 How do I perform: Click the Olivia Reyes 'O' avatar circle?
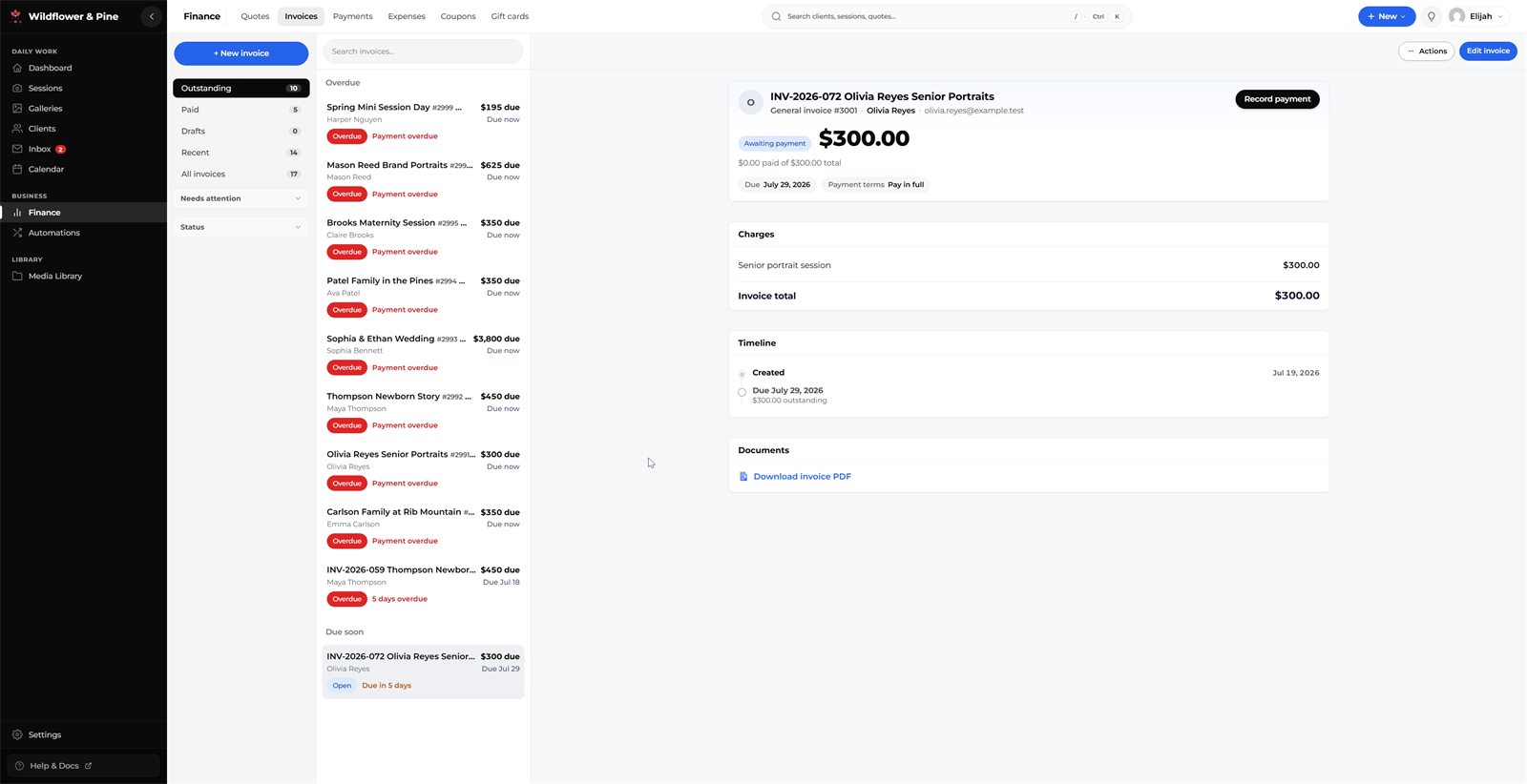pos(750,102)
